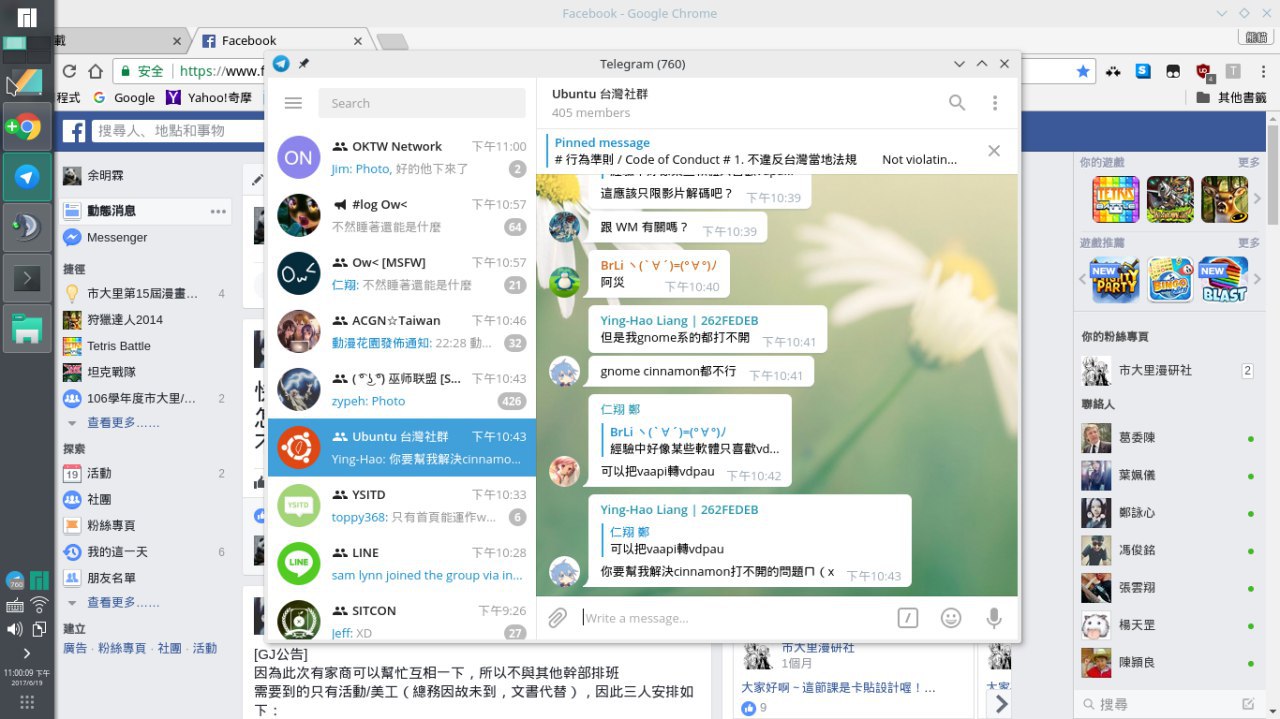Attach a file with paperclip icon
1280x719 pixels.
(557, 618)
